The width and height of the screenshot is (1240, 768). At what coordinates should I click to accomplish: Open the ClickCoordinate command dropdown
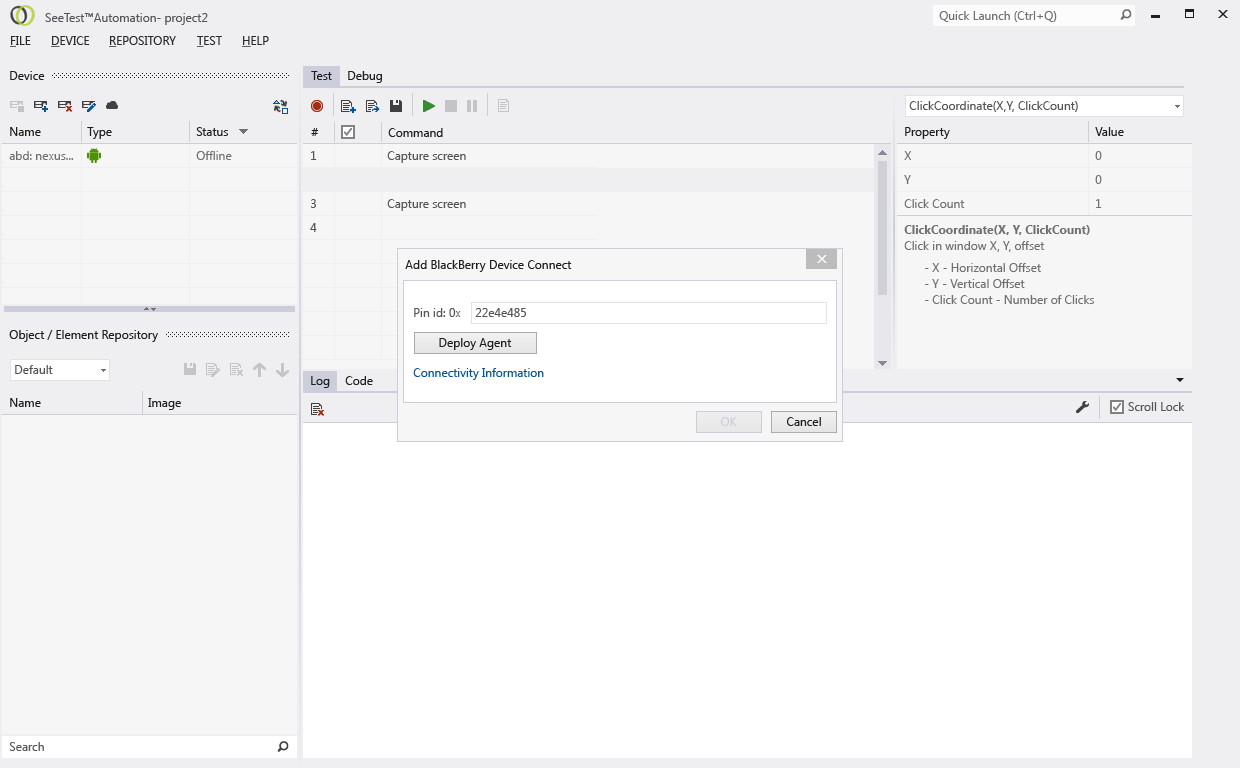point(1177,106)
